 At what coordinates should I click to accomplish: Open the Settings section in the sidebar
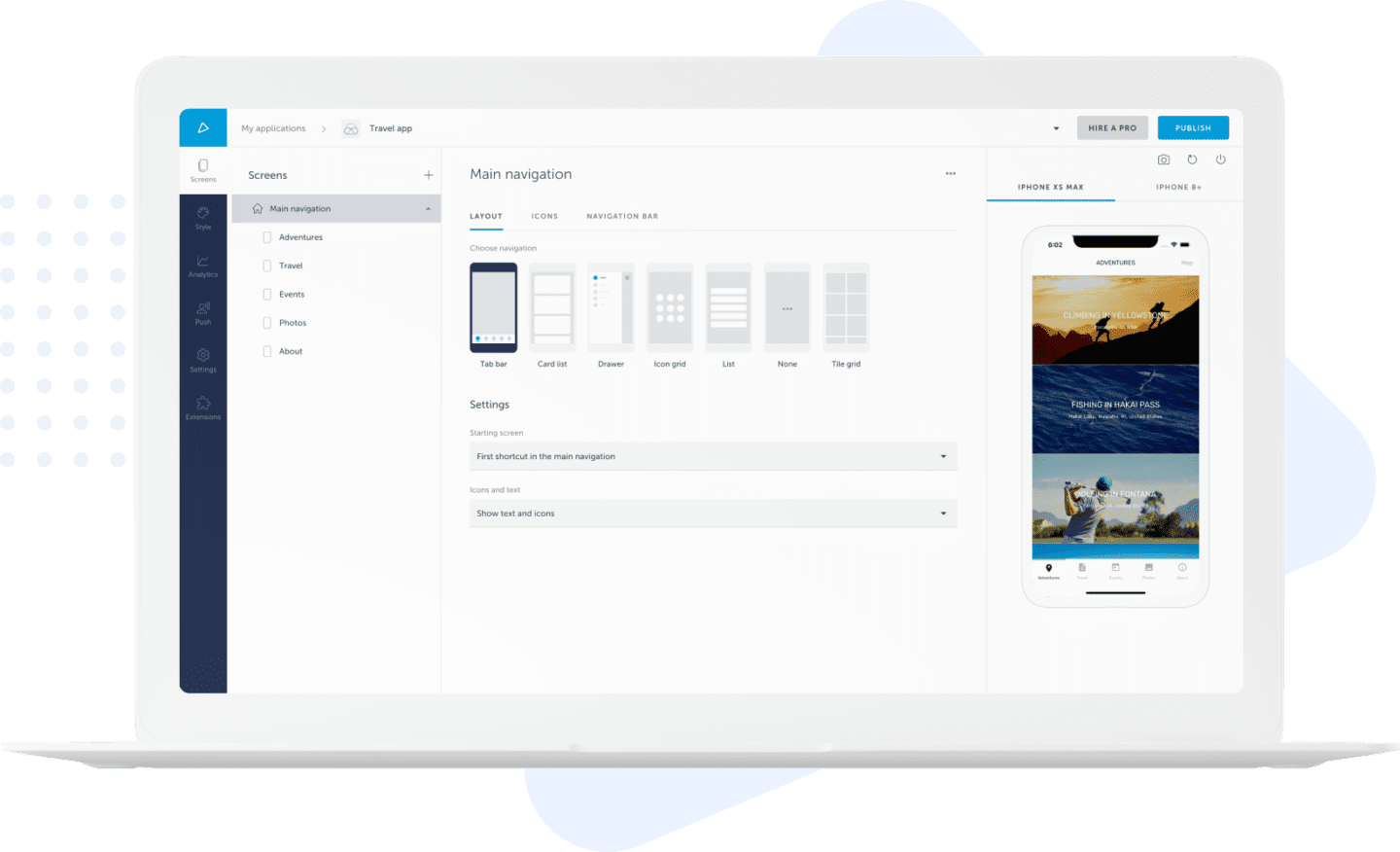pos(203,362)
